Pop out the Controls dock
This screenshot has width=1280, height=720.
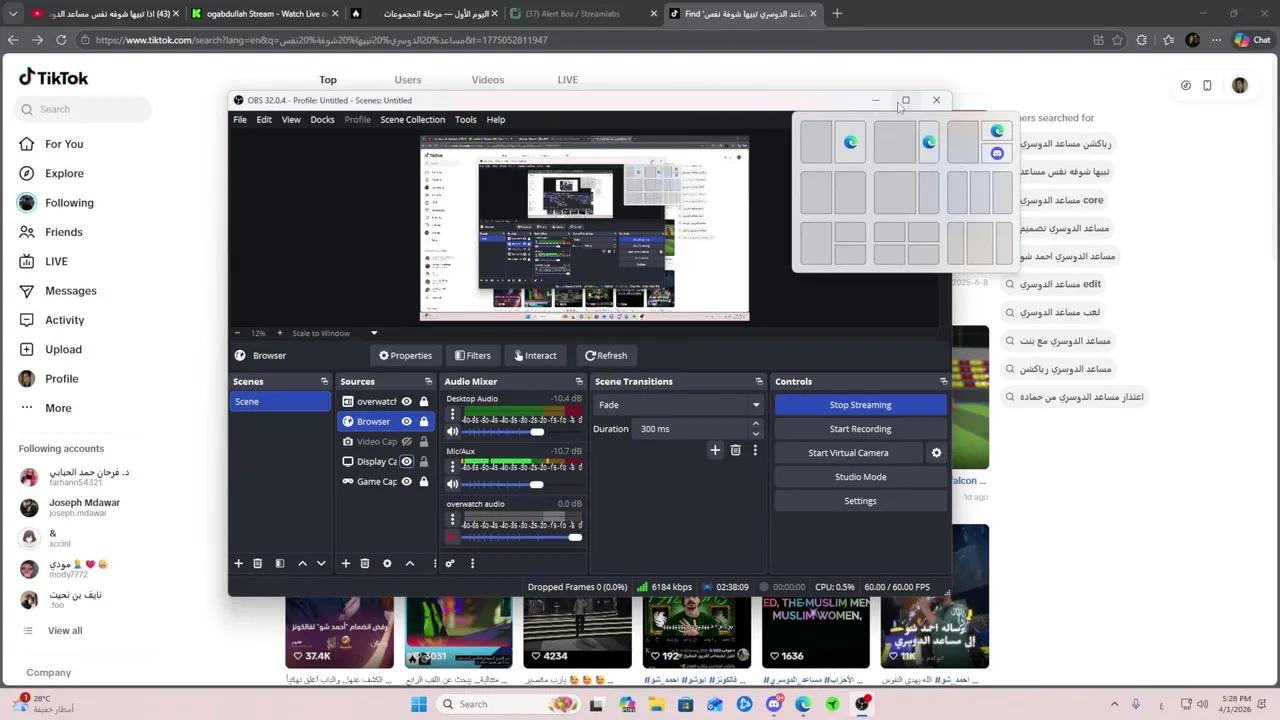[943, 381]
